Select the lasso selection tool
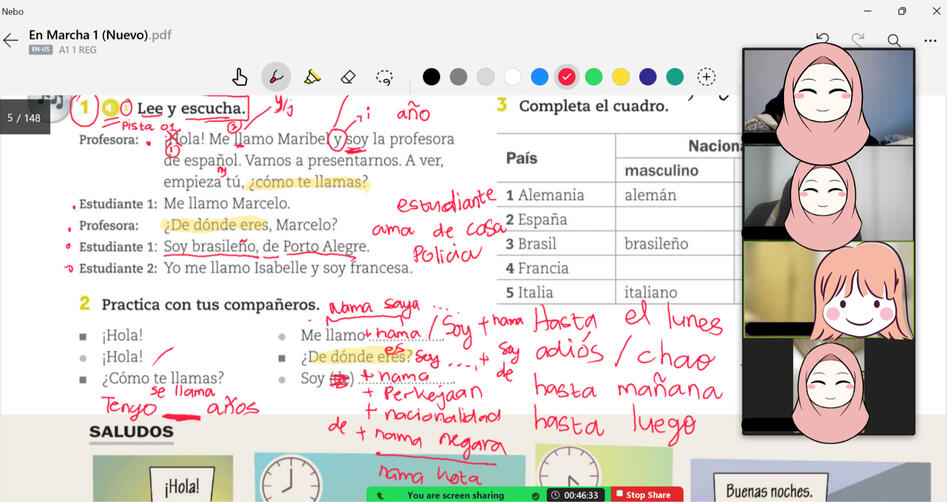This screenshot has height=502, width=947. tap(383, 77)
